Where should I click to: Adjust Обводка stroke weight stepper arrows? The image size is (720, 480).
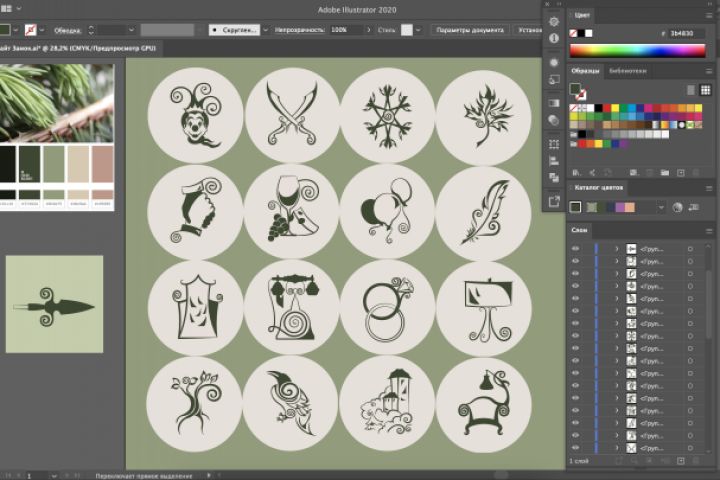91,30
